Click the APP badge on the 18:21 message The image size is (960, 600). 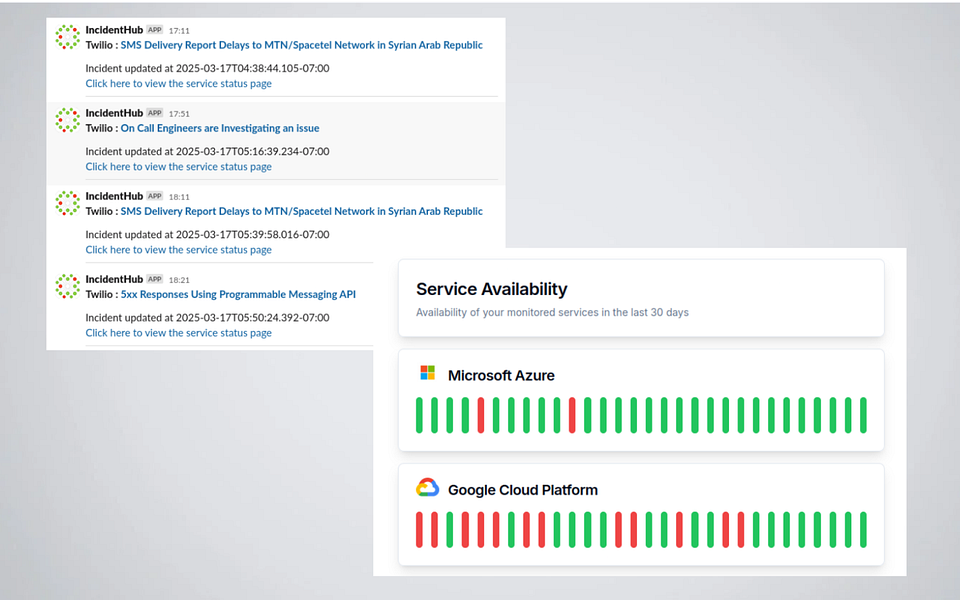click(x=155, y=279)
